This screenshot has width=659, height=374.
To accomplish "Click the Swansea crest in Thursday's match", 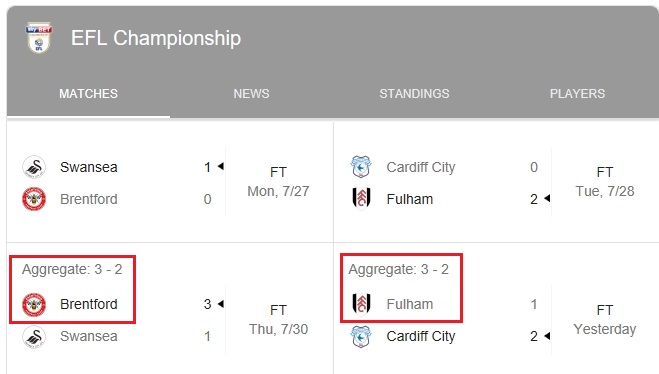I will 34,337.
